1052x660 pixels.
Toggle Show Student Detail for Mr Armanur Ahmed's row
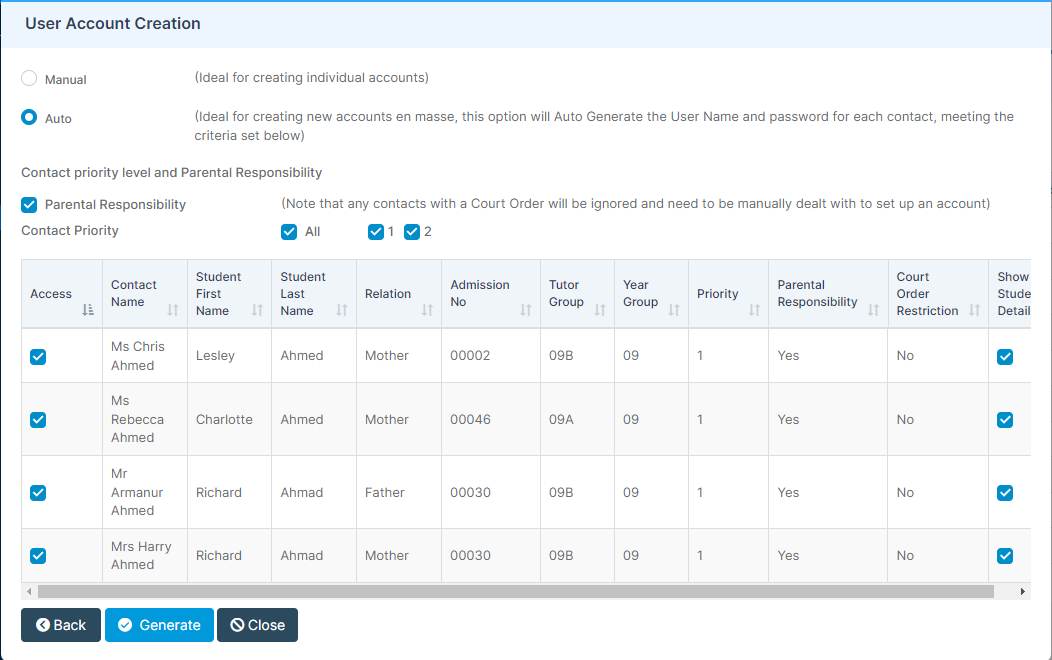point(1005,493)
